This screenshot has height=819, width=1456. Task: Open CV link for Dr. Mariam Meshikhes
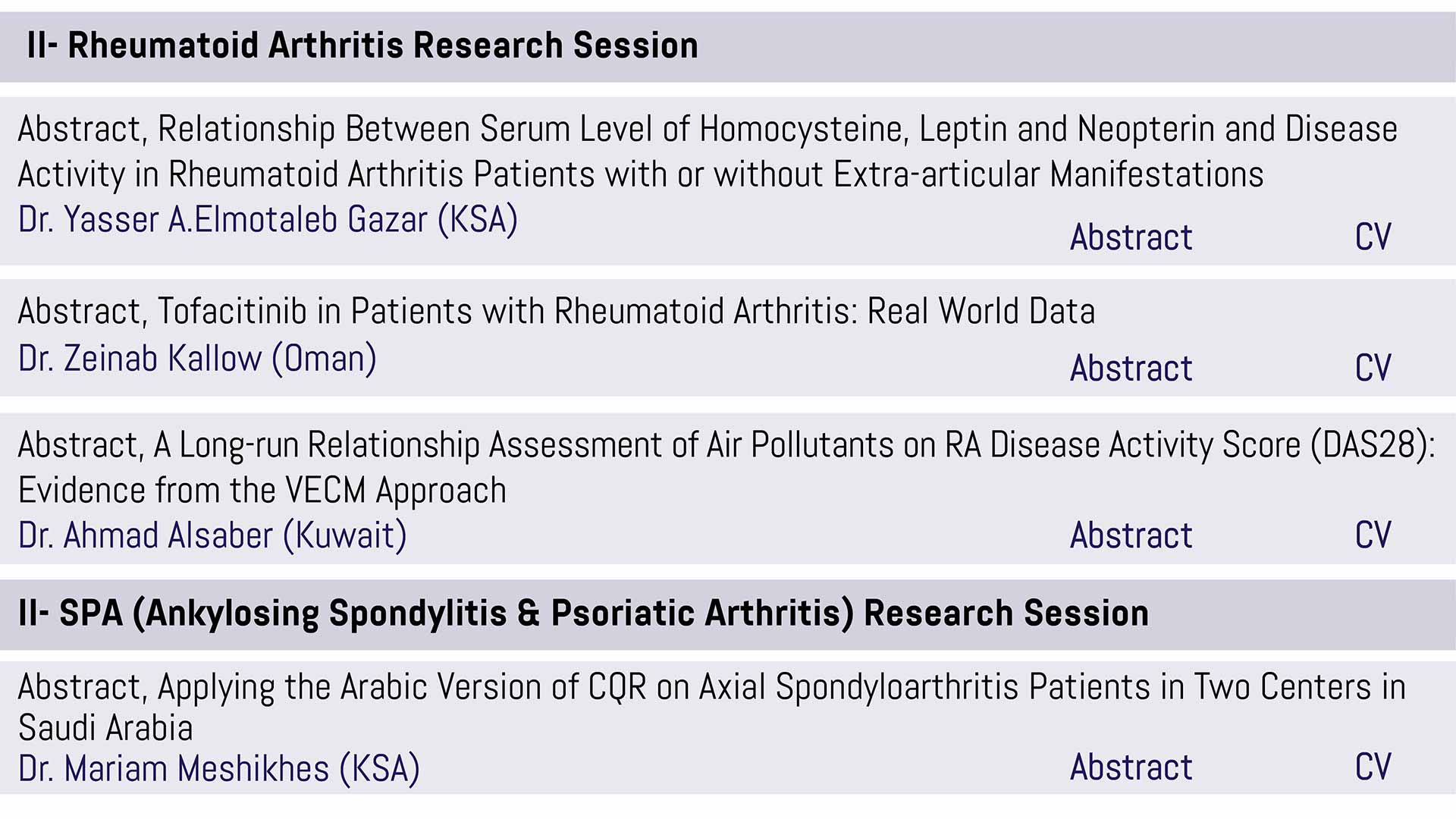click(x=1373, y=767)
